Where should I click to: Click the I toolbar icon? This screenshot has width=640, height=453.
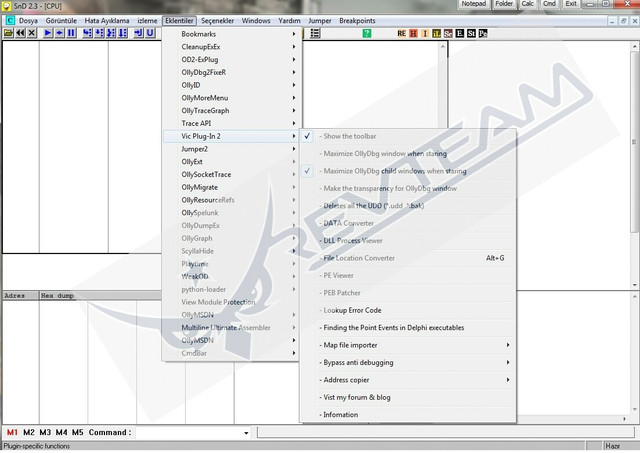click(425, 33)
